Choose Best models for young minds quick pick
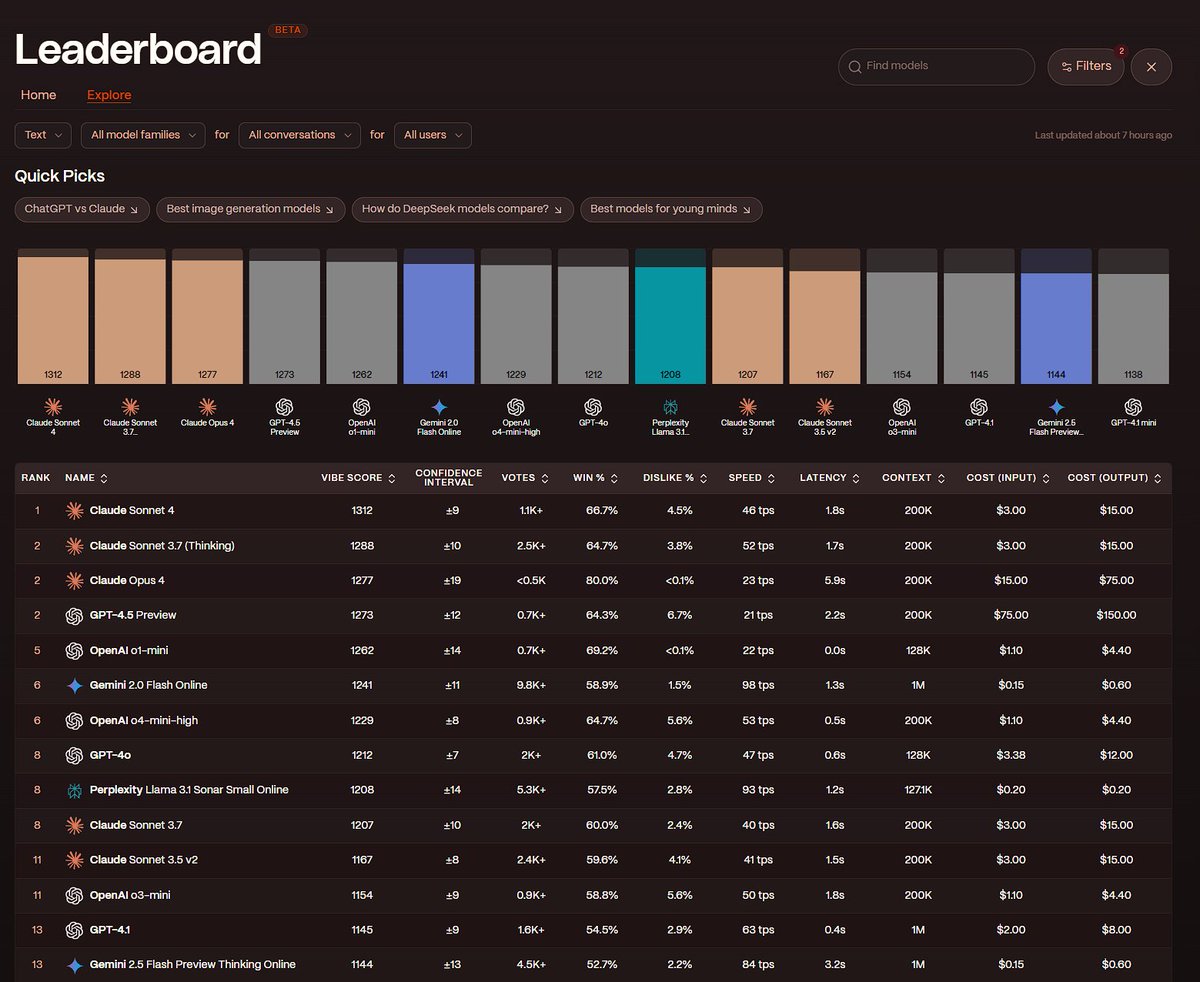 pyautogui.click(x=671, y=209)
